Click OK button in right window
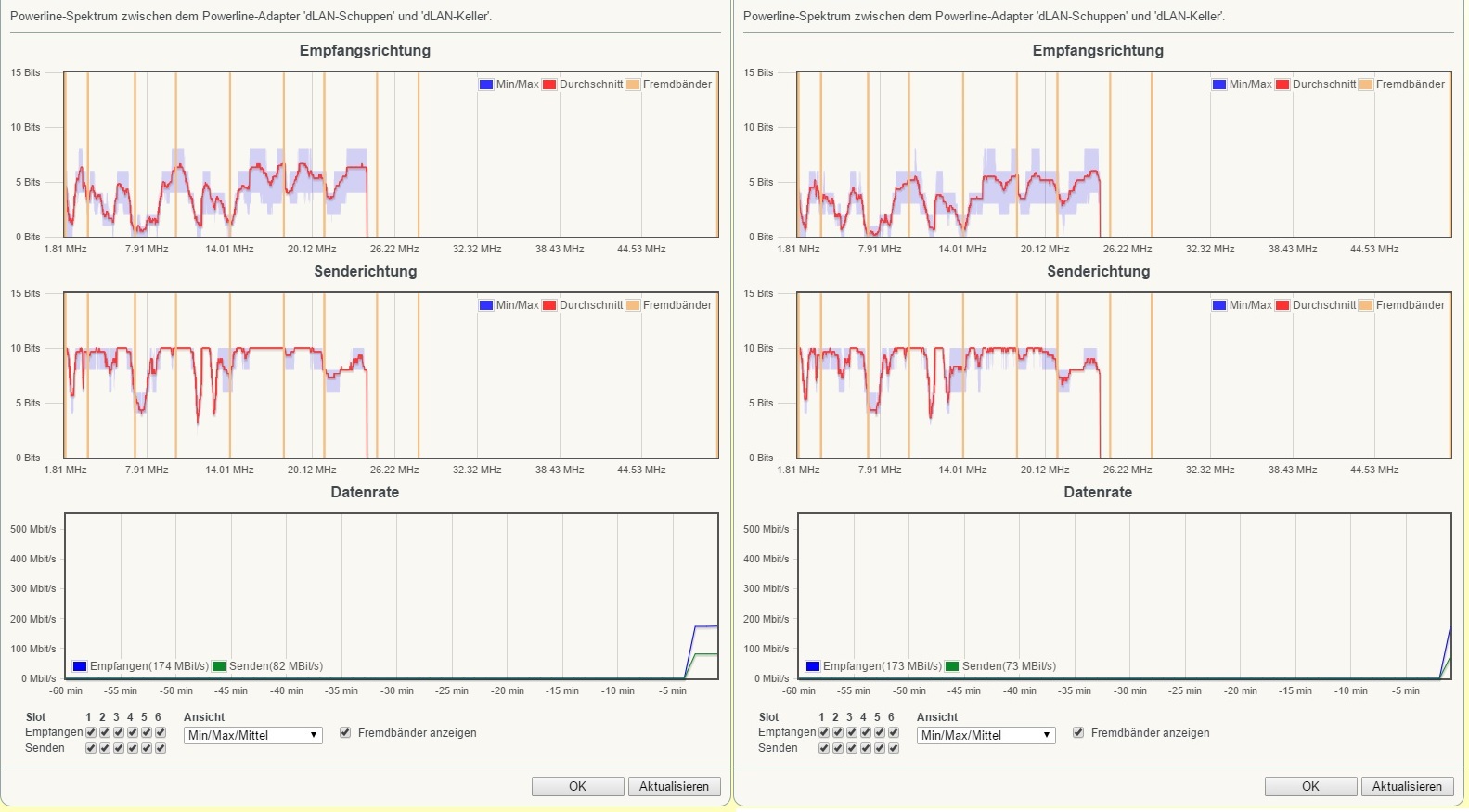The image size is (1469, 812). [1310, 786]
